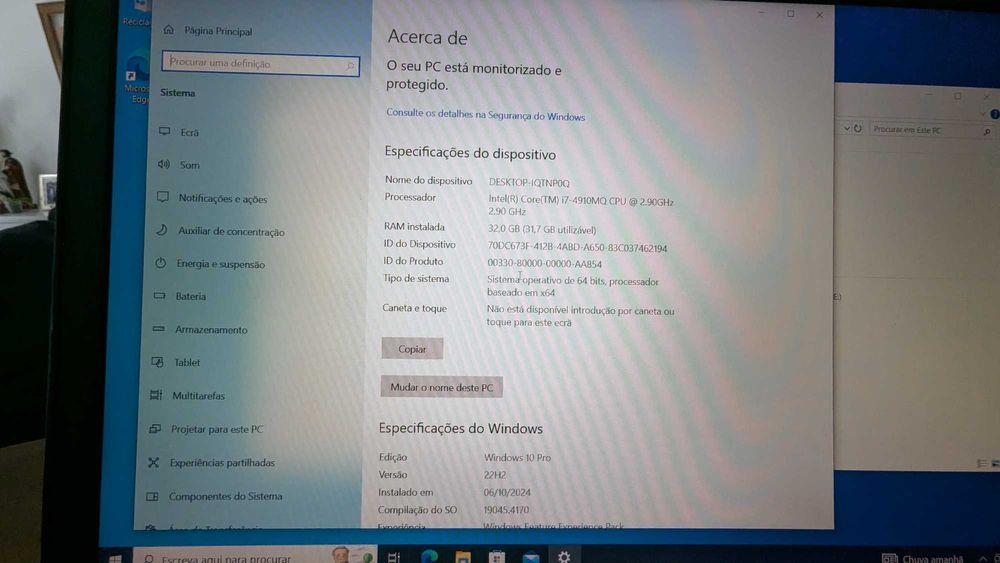Select Som in the sidebar
The width and height of the screenshot is (1000, 563).
(x=189, y=165)
